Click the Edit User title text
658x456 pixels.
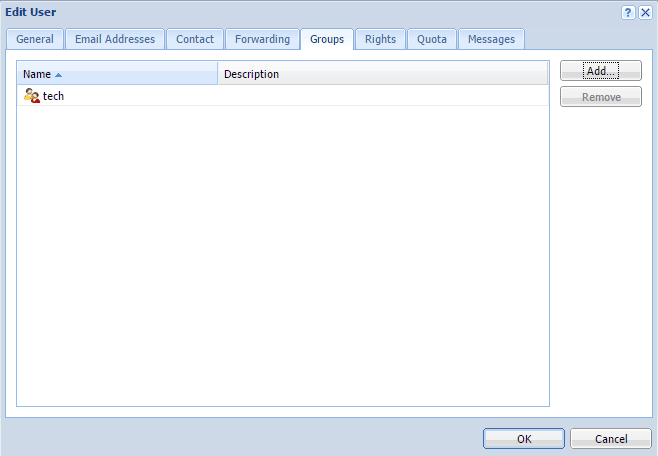click(31, 12)
